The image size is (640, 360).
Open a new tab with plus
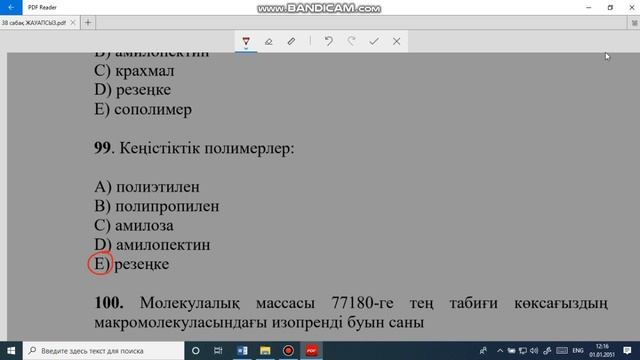pos(88,22)
